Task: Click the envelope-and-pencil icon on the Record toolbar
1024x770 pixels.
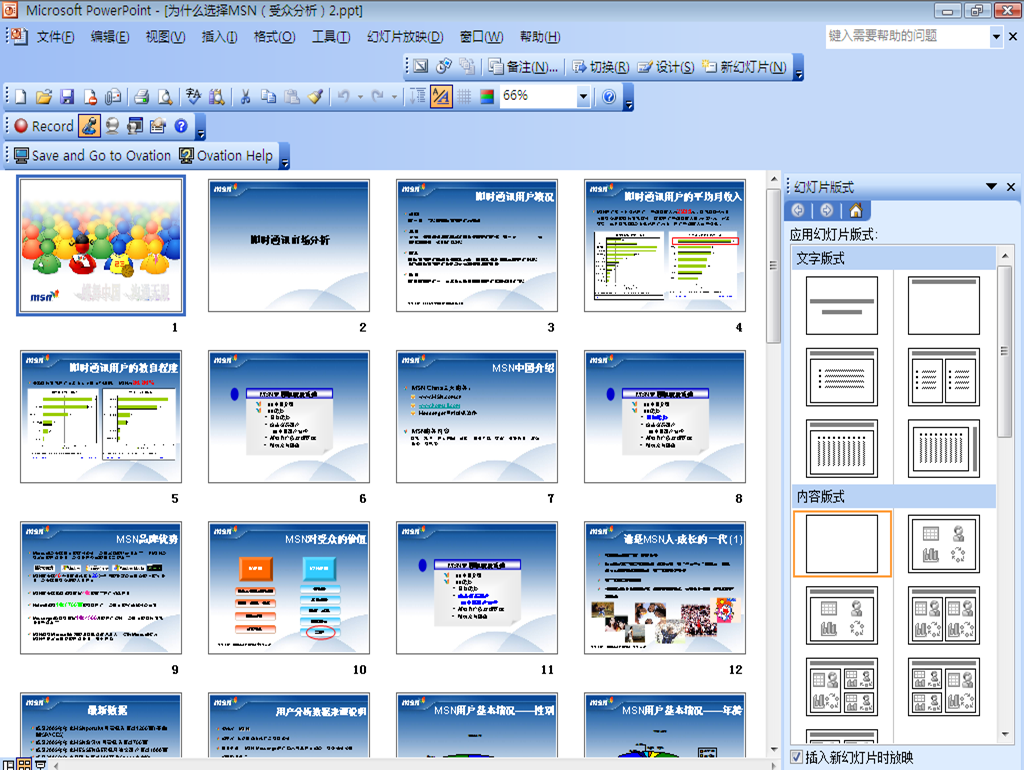Action: pyautogui.click(x=158, y=126)
